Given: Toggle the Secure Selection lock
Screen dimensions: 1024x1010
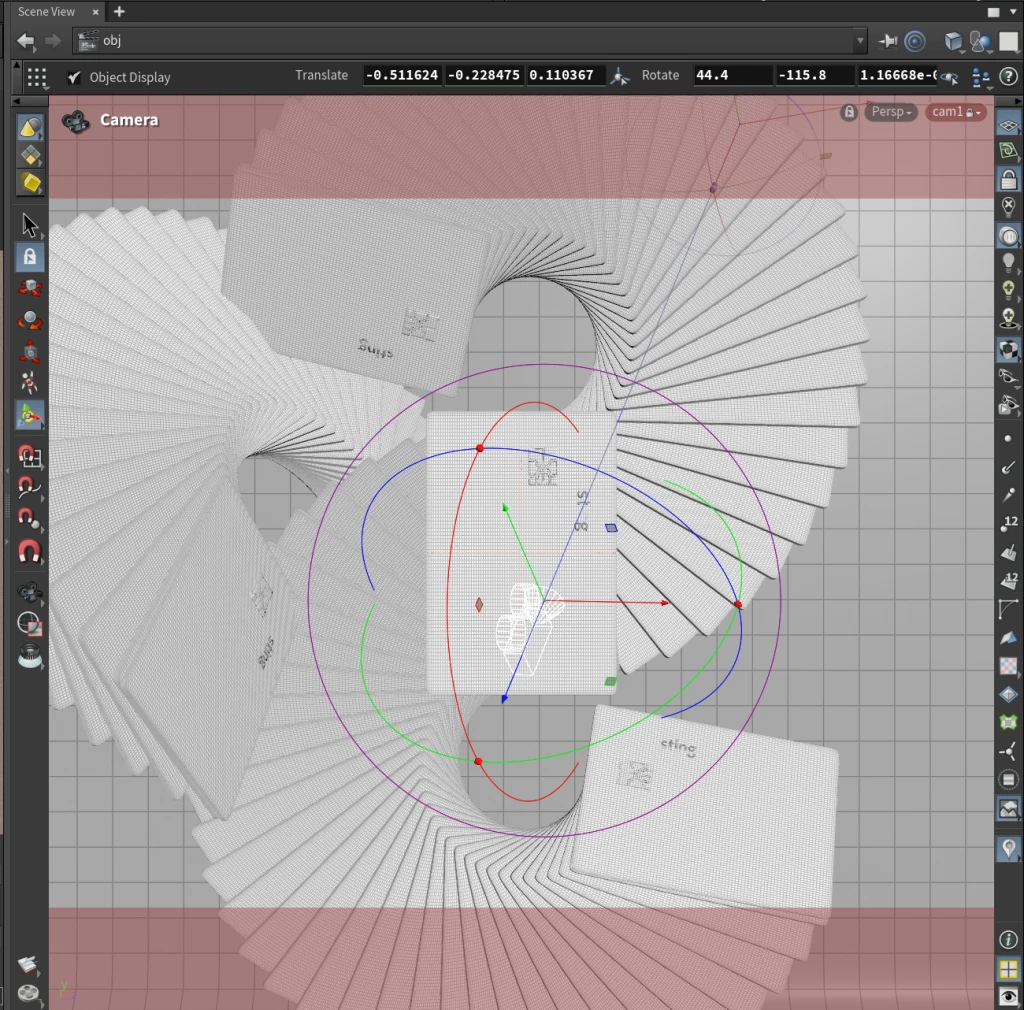Looking at the screenshot, I should [29, 257].
